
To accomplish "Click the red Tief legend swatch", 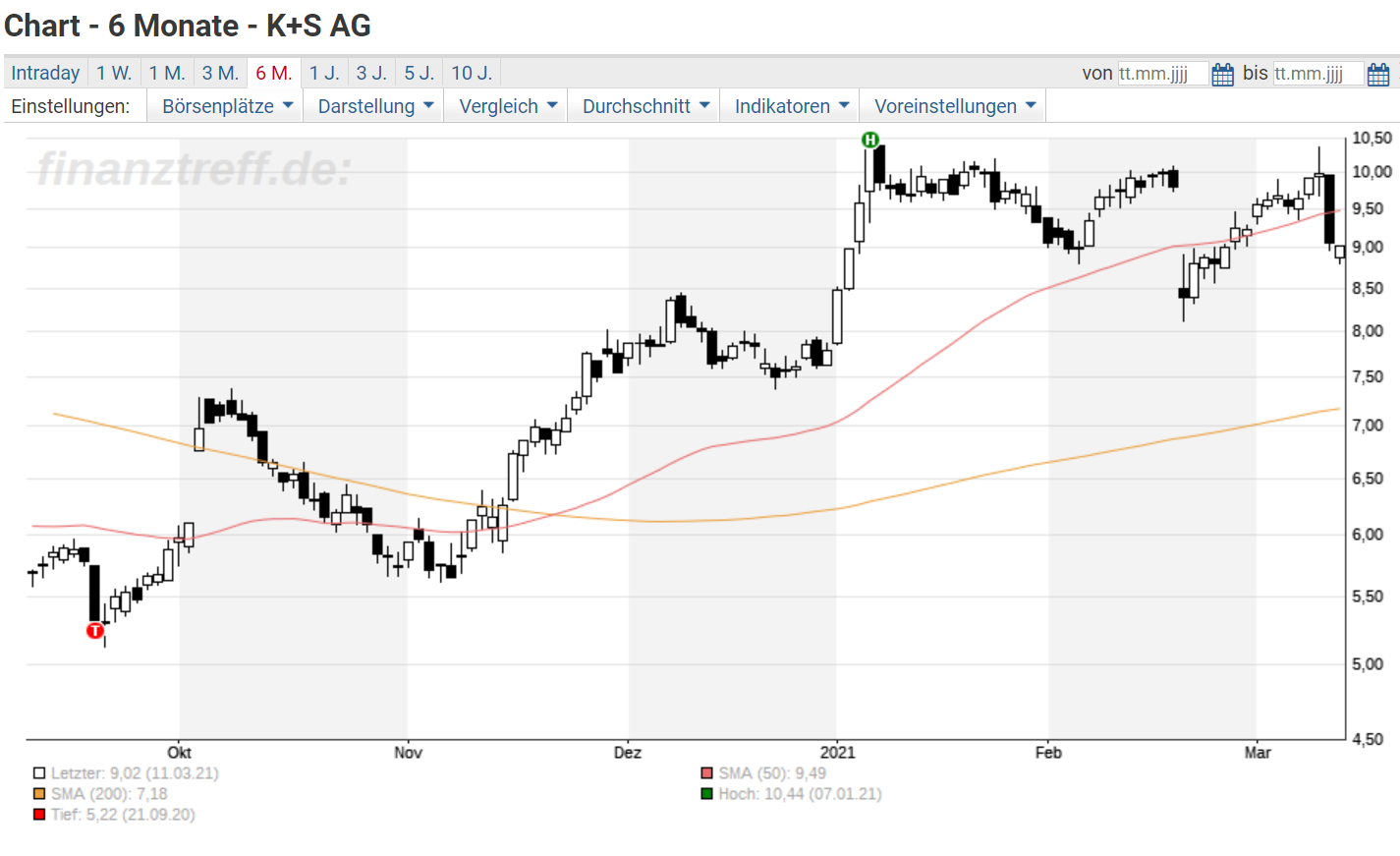I will [39, 815].
